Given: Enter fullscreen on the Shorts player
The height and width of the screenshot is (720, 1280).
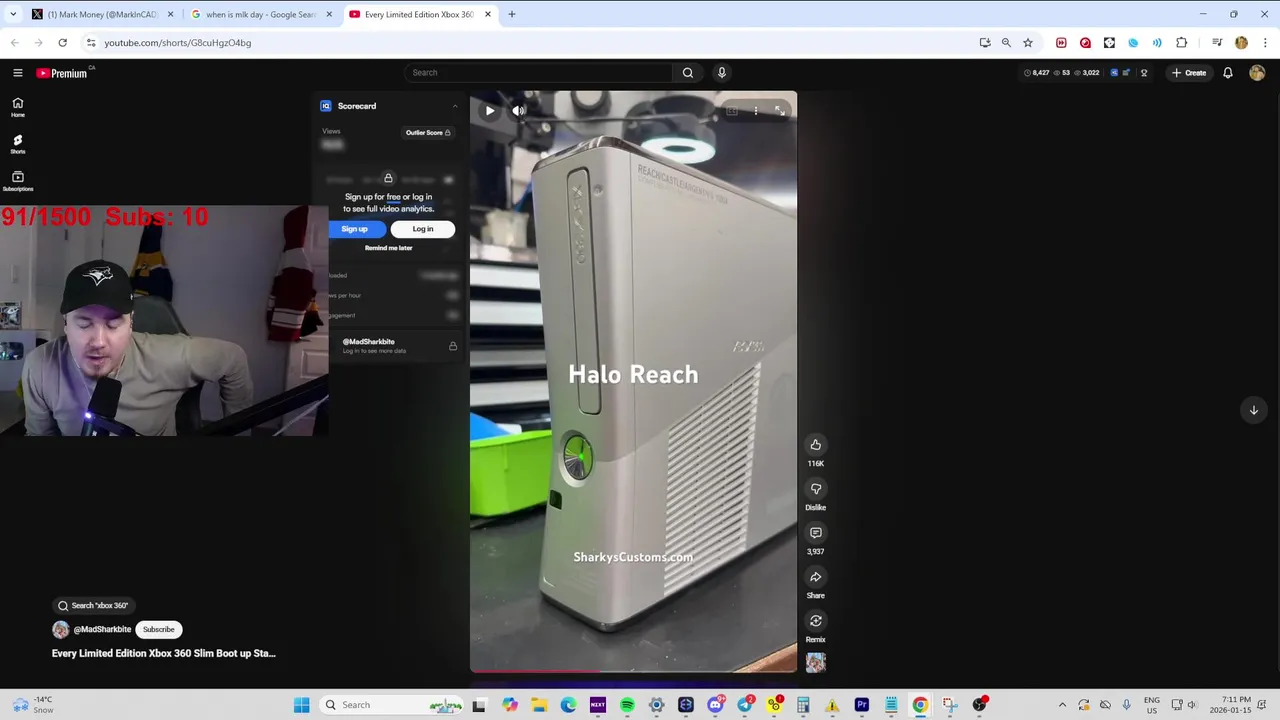Looking at the screenshot, I should click(x=780, y=111).
